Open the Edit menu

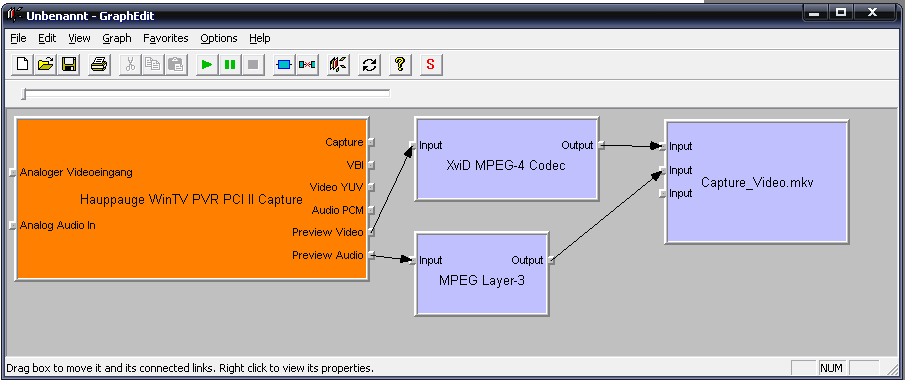(47, 38)
